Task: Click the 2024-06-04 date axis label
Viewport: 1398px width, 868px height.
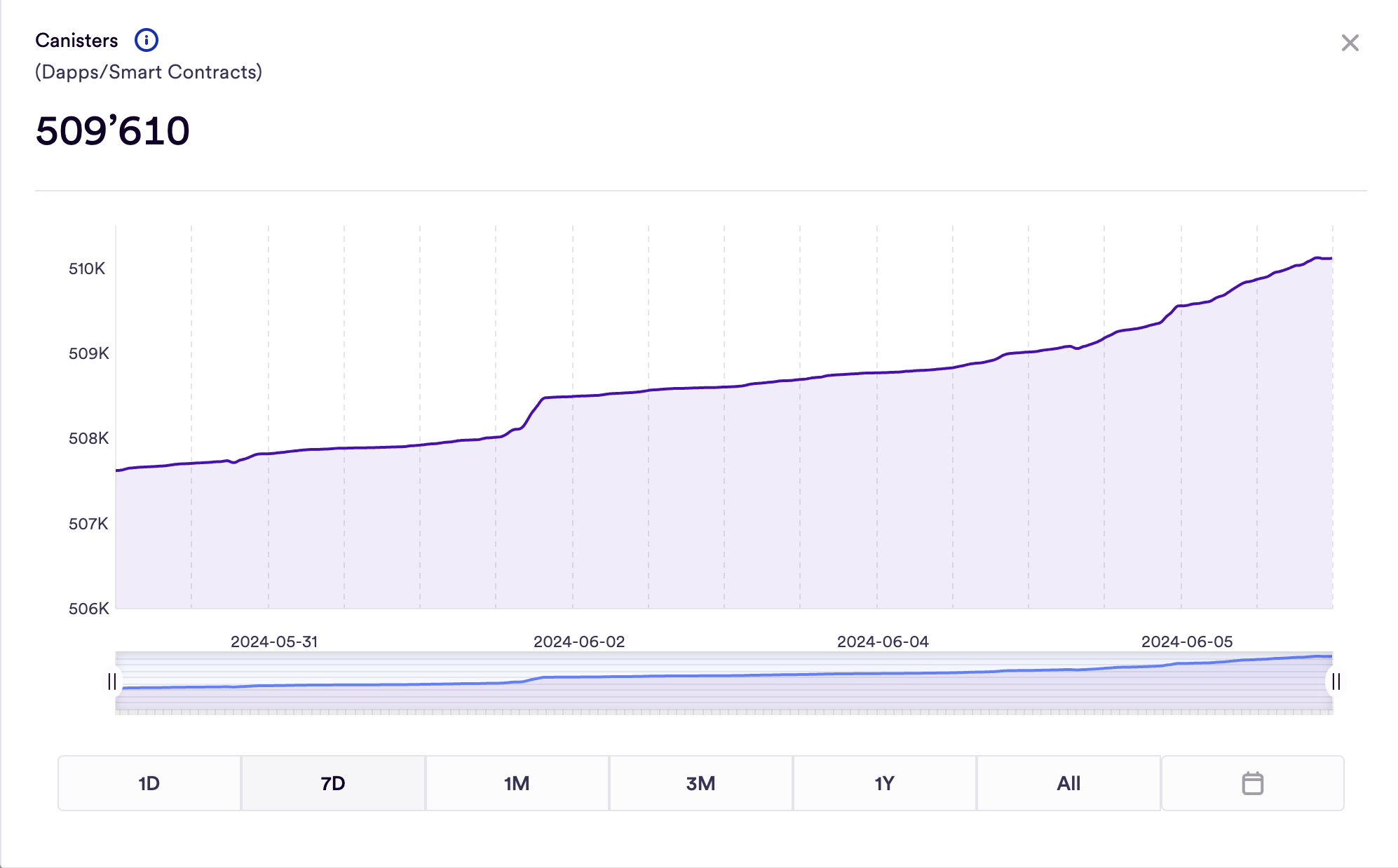Action: pyautogui.click(x=883, y=642)
